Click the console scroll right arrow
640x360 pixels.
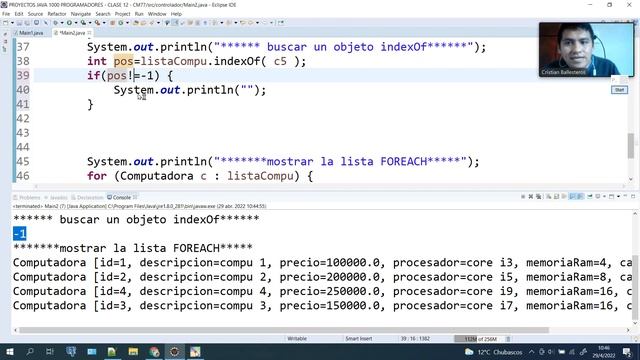[628, 330]
